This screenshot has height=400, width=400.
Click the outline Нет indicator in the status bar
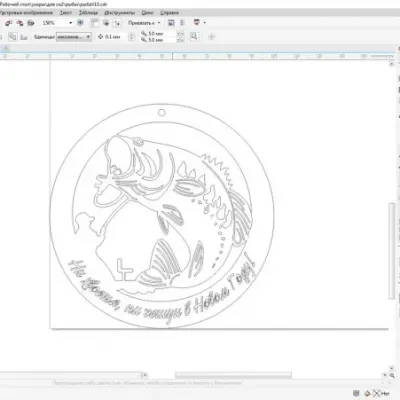382,393
